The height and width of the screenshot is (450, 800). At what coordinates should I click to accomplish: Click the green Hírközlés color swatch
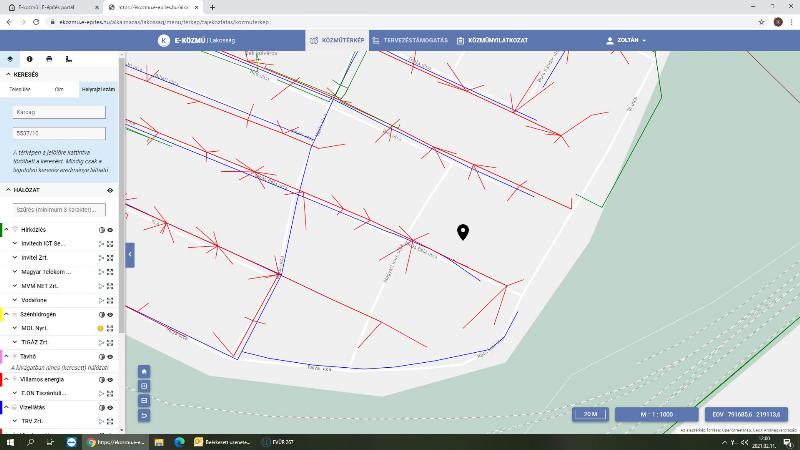pos(1,230)
